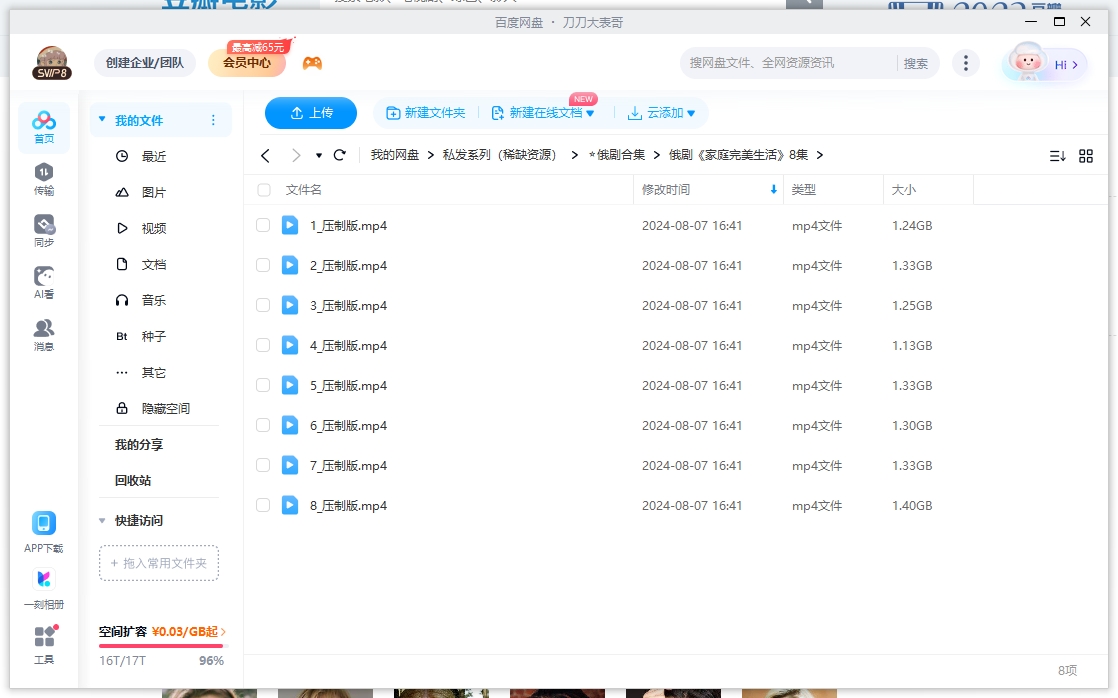The height and width of the screenshot is (698, 1118).
Task: Open the 云添加 dropdown menu
Action: pyautogui.click(x=662, y=113)
